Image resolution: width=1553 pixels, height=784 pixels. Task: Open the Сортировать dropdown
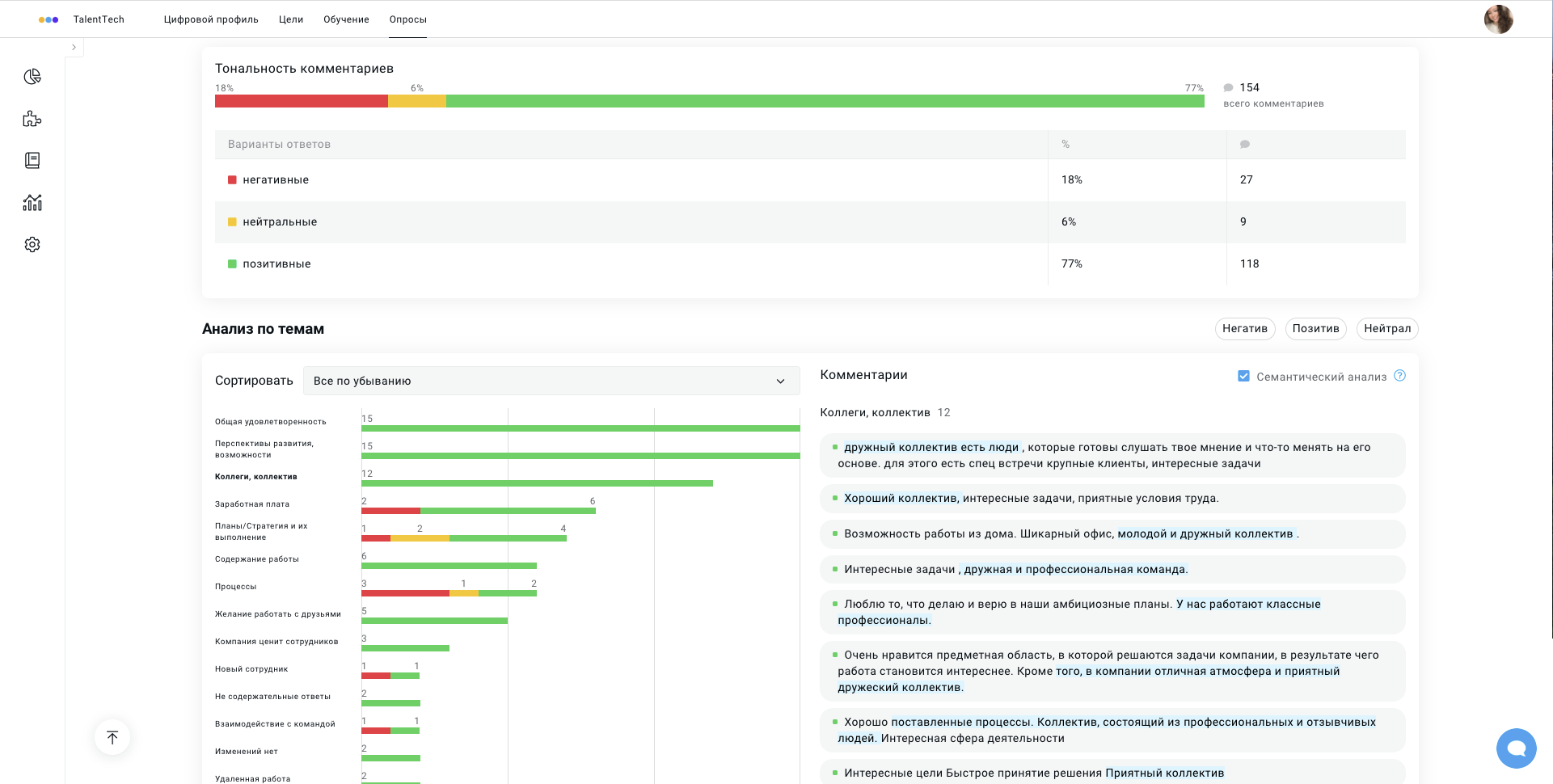pyautogui.click(x=551, y=381)
